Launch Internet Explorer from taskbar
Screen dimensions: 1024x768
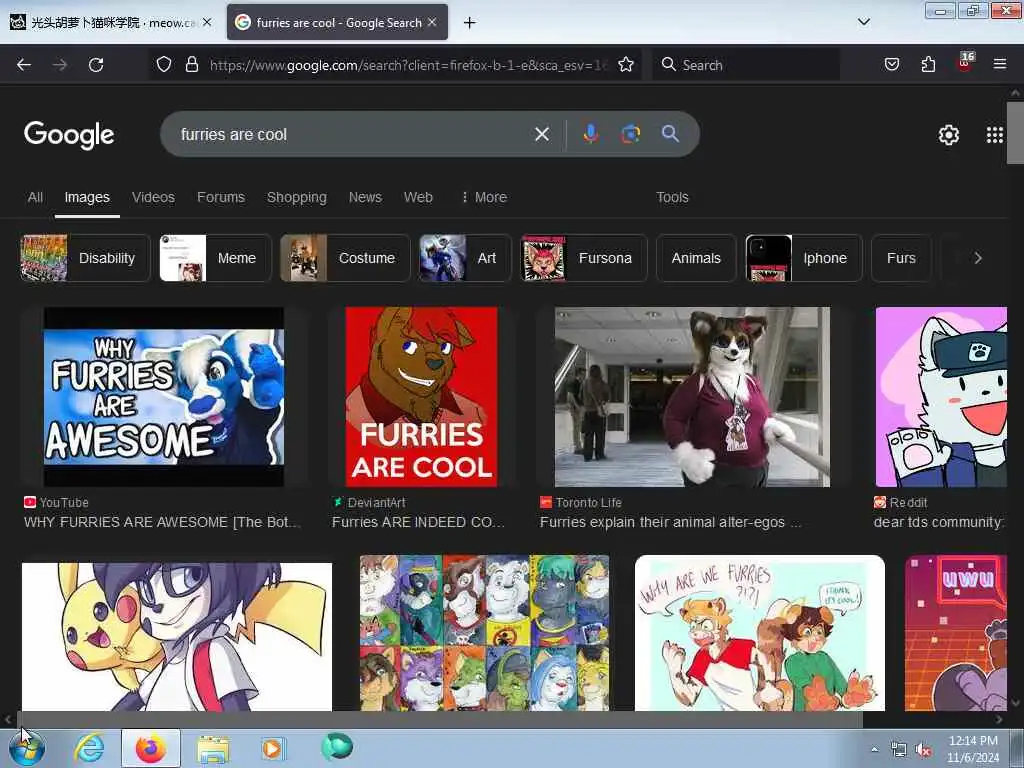coord(89,748)
